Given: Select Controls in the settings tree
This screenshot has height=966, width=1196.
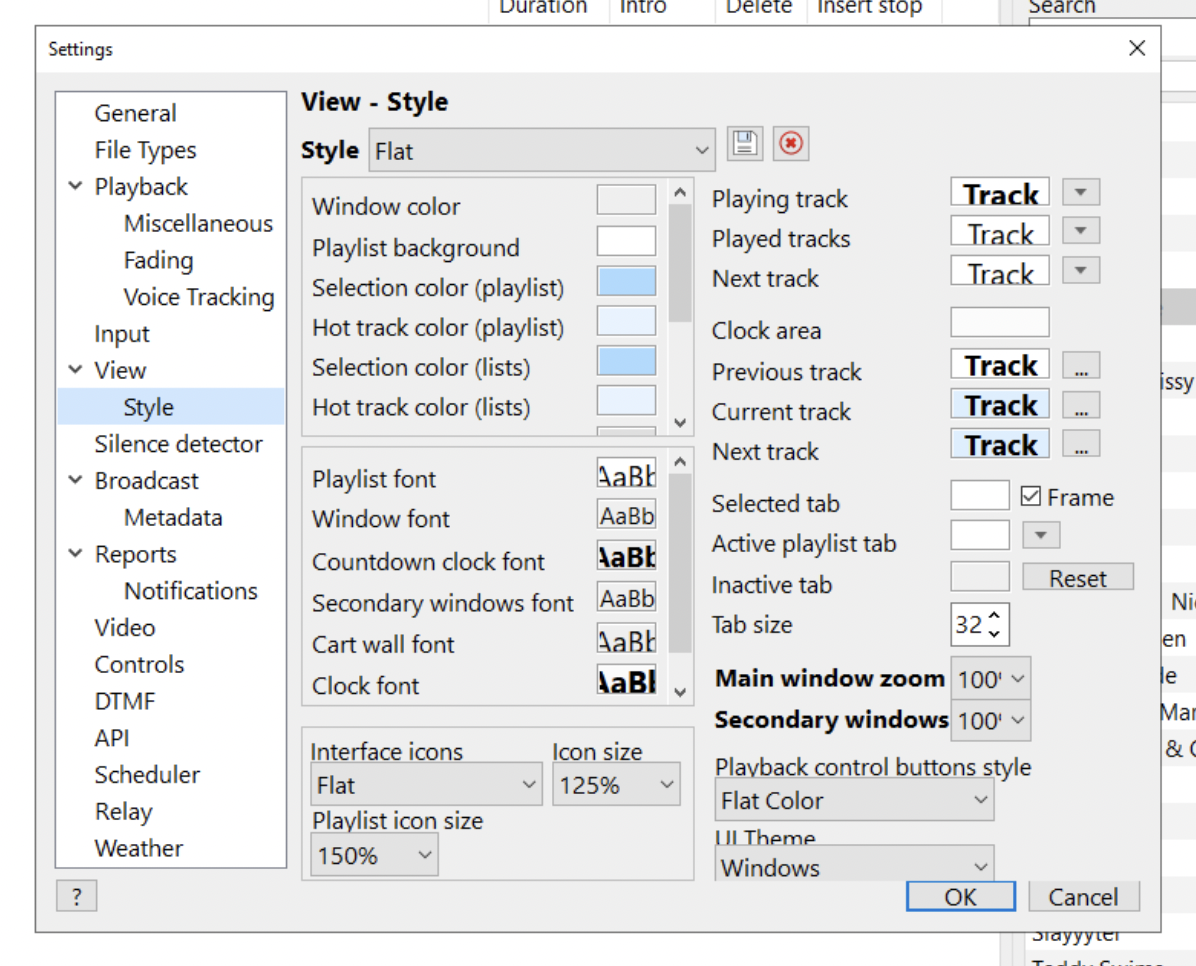Looking at the screenshot, I should click(139, 664).
